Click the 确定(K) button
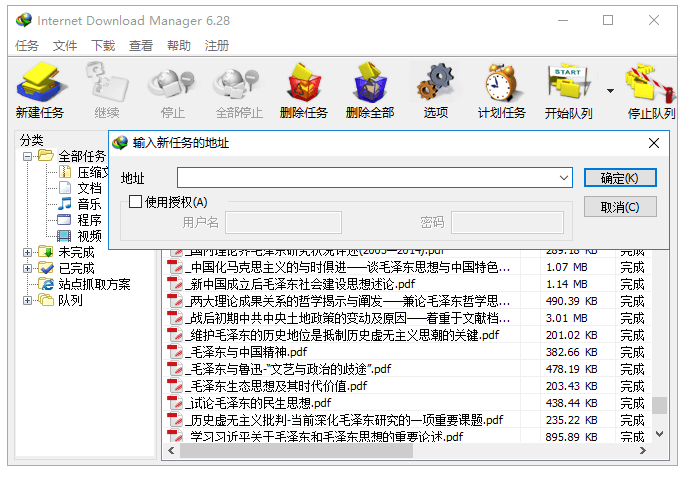 (x=620, y=178)
